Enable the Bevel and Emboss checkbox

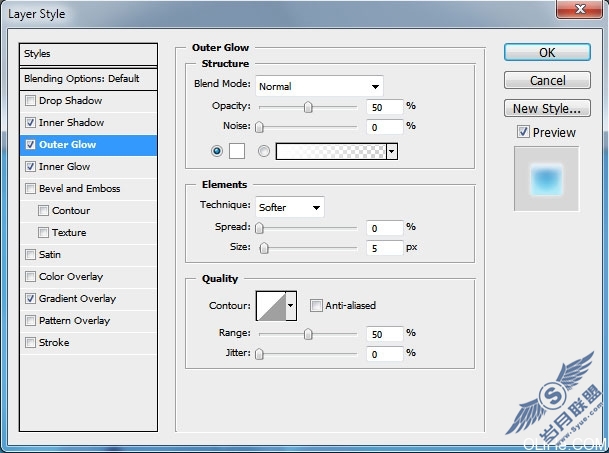[x=30, y=188]
